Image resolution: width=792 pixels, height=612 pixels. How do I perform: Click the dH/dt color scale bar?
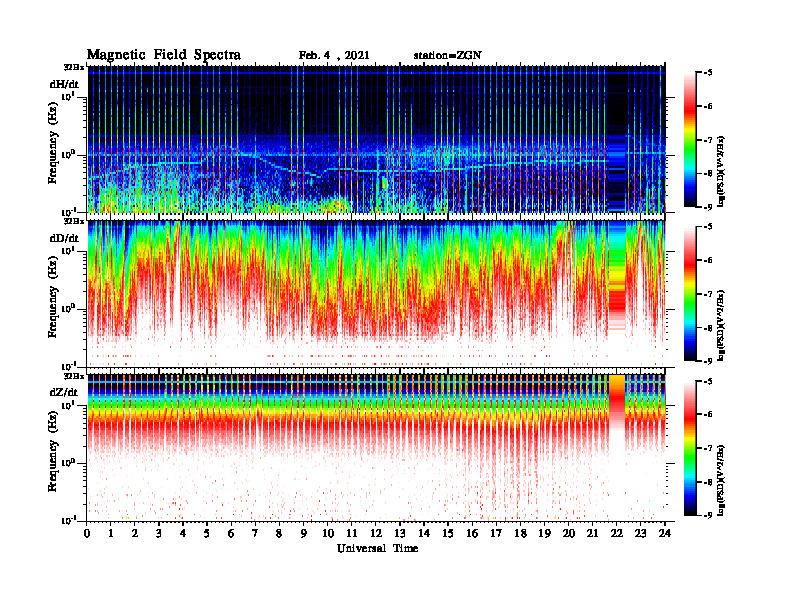tap(690, 140)
